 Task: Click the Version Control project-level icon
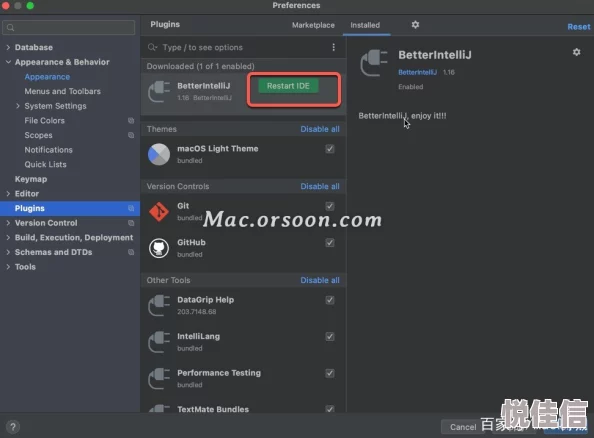(131, 223)
